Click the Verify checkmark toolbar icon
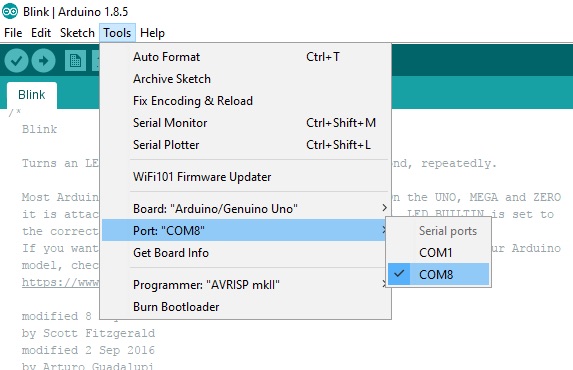573x370 pixels. tap(16, 60)
